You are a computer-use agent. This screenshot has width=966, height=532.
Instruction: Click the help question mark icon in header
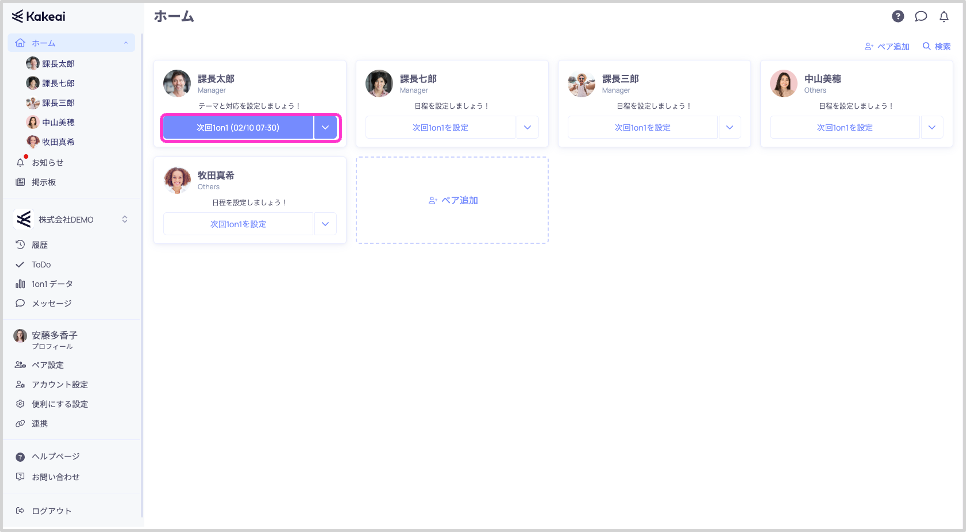coord(897,16)
